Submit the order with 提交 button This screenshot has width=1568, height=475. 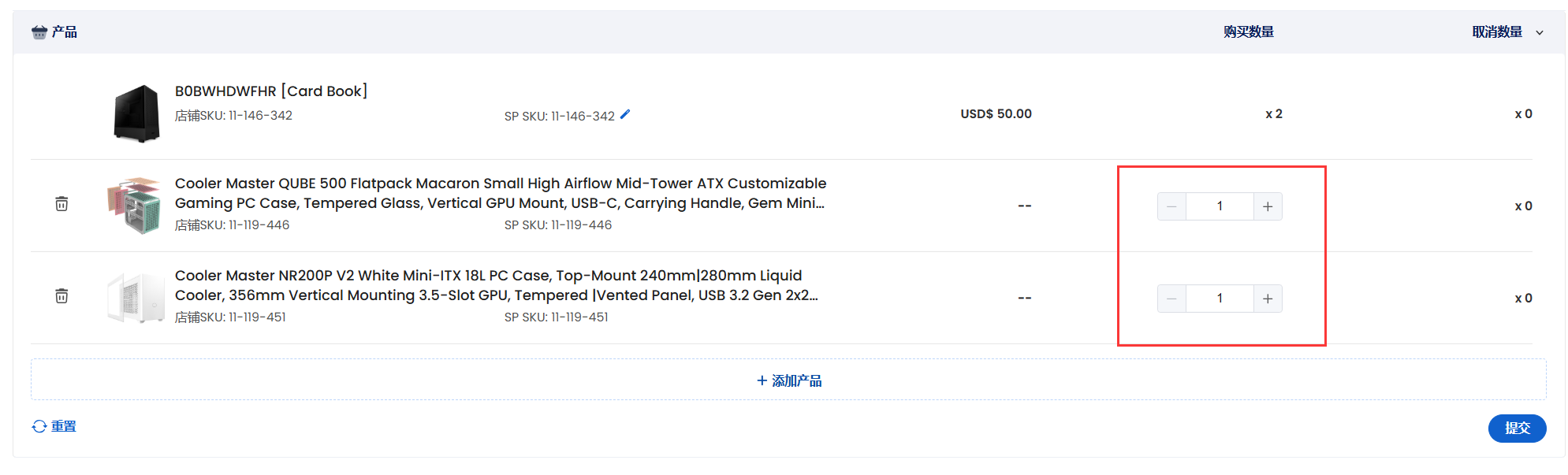coord(1517,428)
